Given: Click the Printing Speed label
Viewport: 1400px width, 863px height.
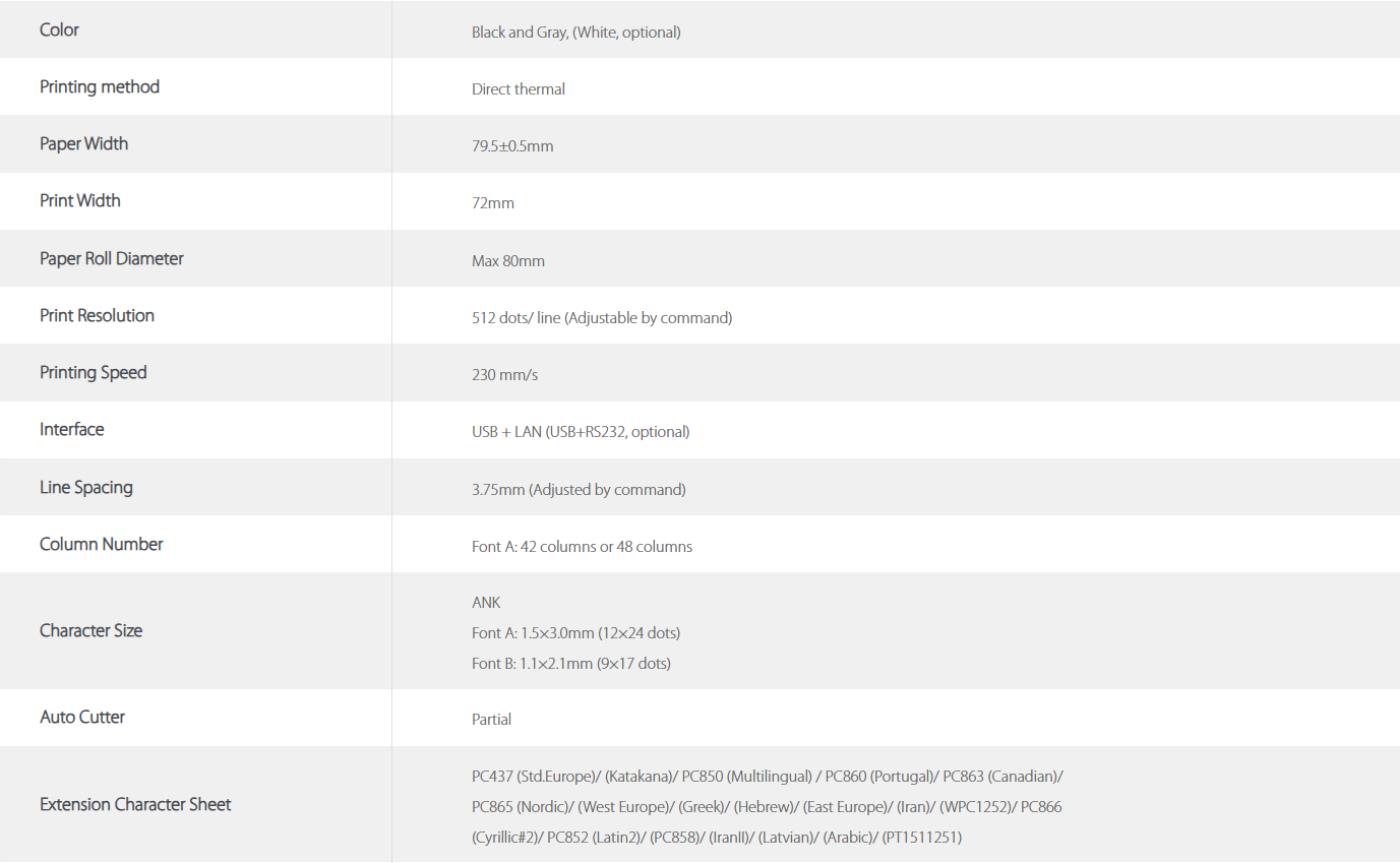Looking at the screenshot, I should pos(93,372).
